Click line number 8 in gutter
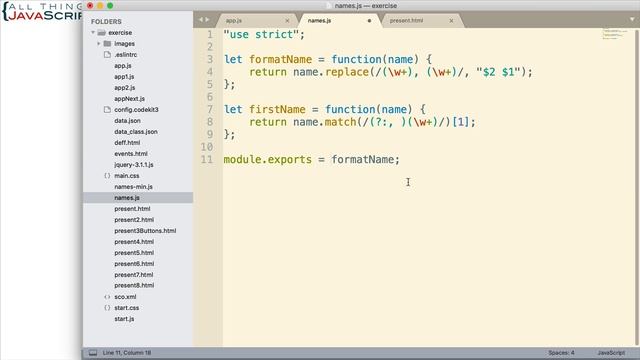Viewport: 640px width, 360px height. [x=210, y=122]
